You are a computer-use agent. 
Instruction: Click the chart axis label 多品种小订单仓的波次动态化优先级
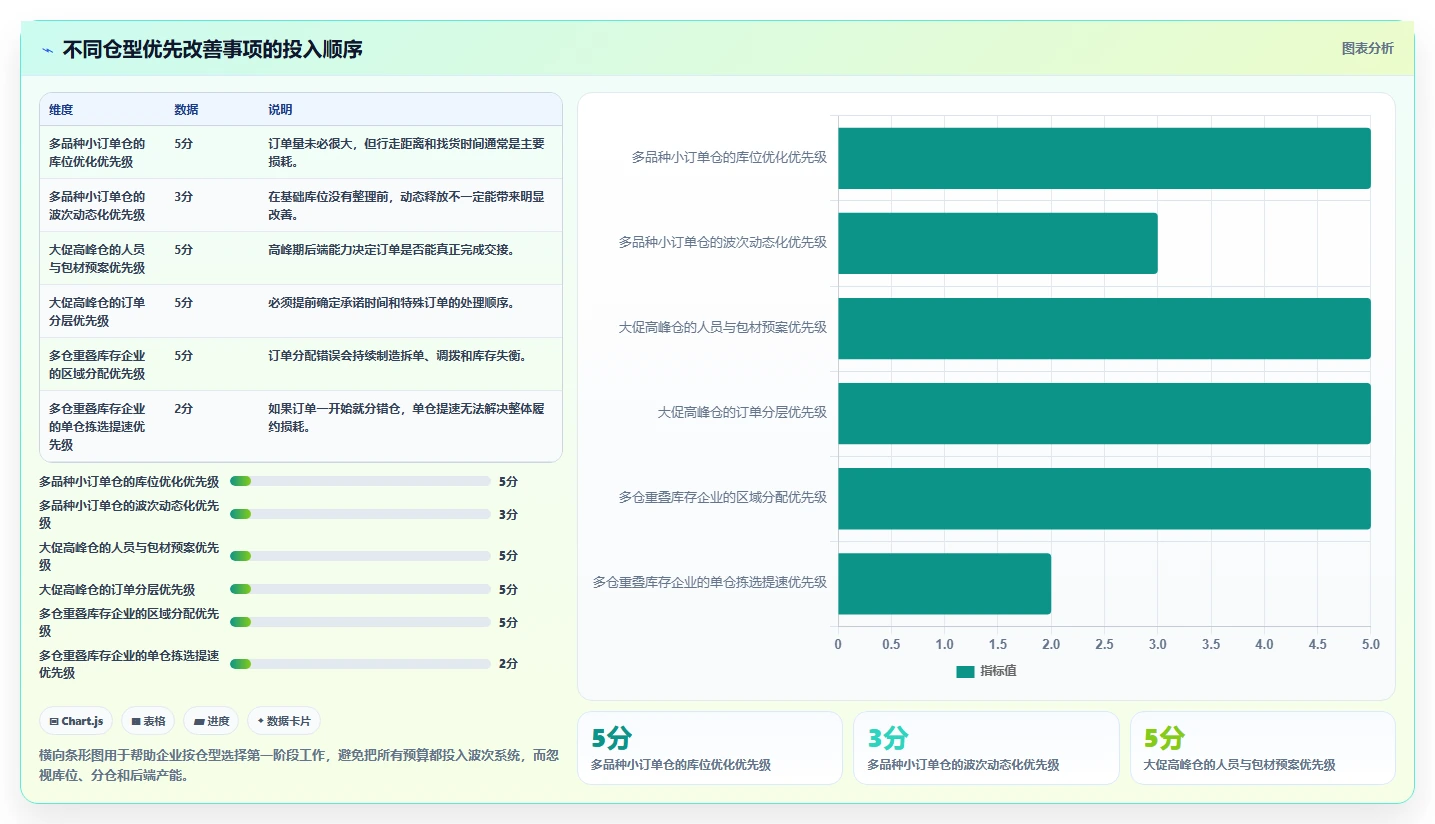click(723, 243)
